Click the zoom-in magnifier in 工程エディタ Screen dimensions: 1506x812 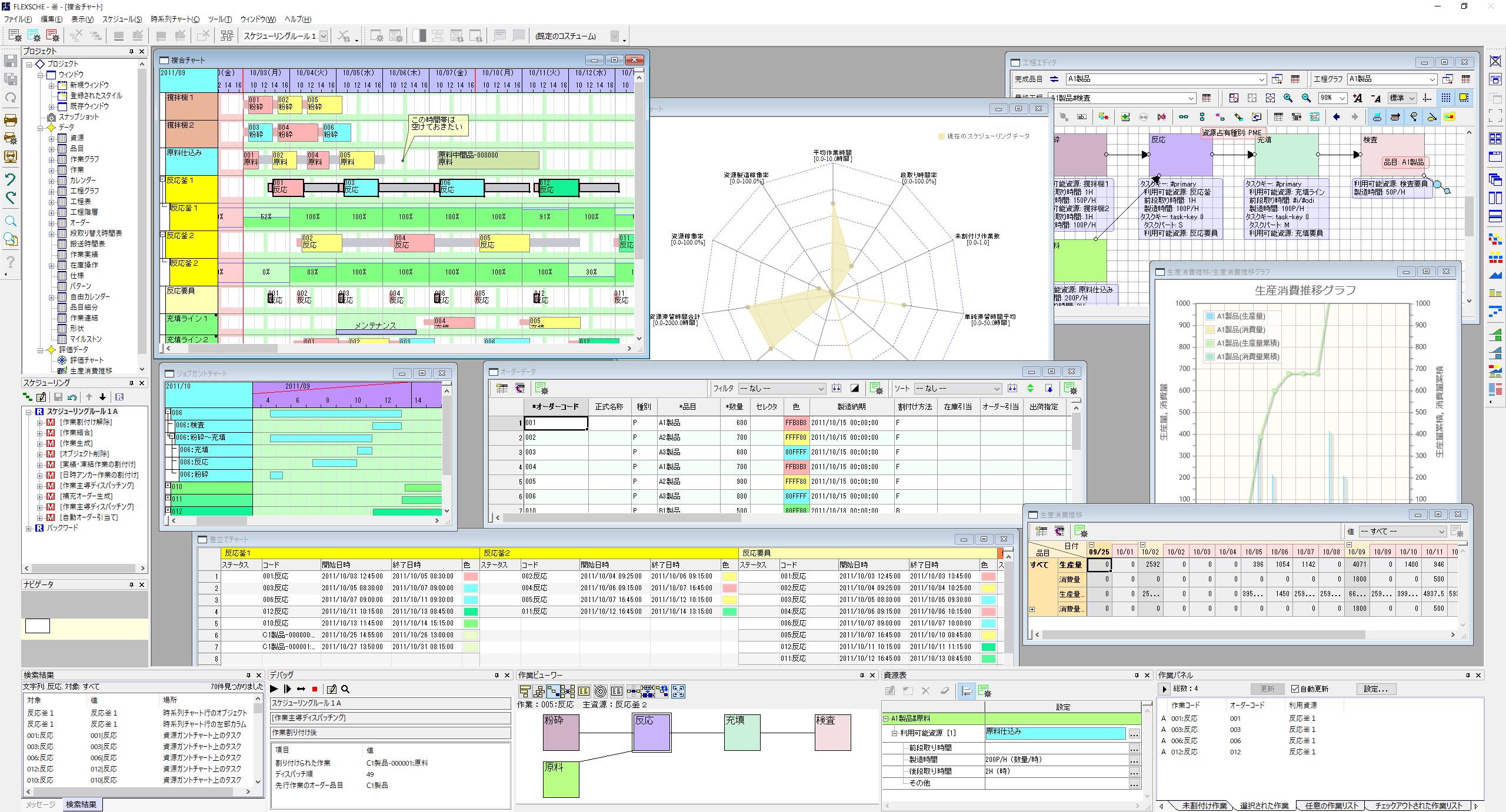pos(1288,98)
